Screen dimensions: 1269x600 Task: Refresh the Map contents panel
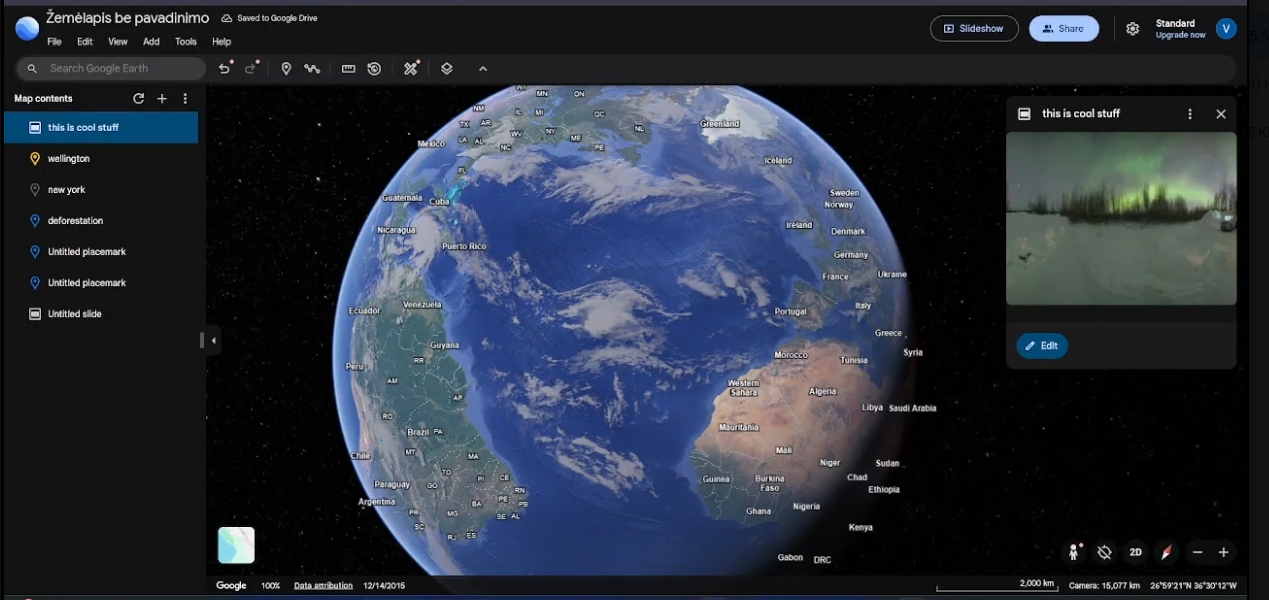tap(139, 98)
